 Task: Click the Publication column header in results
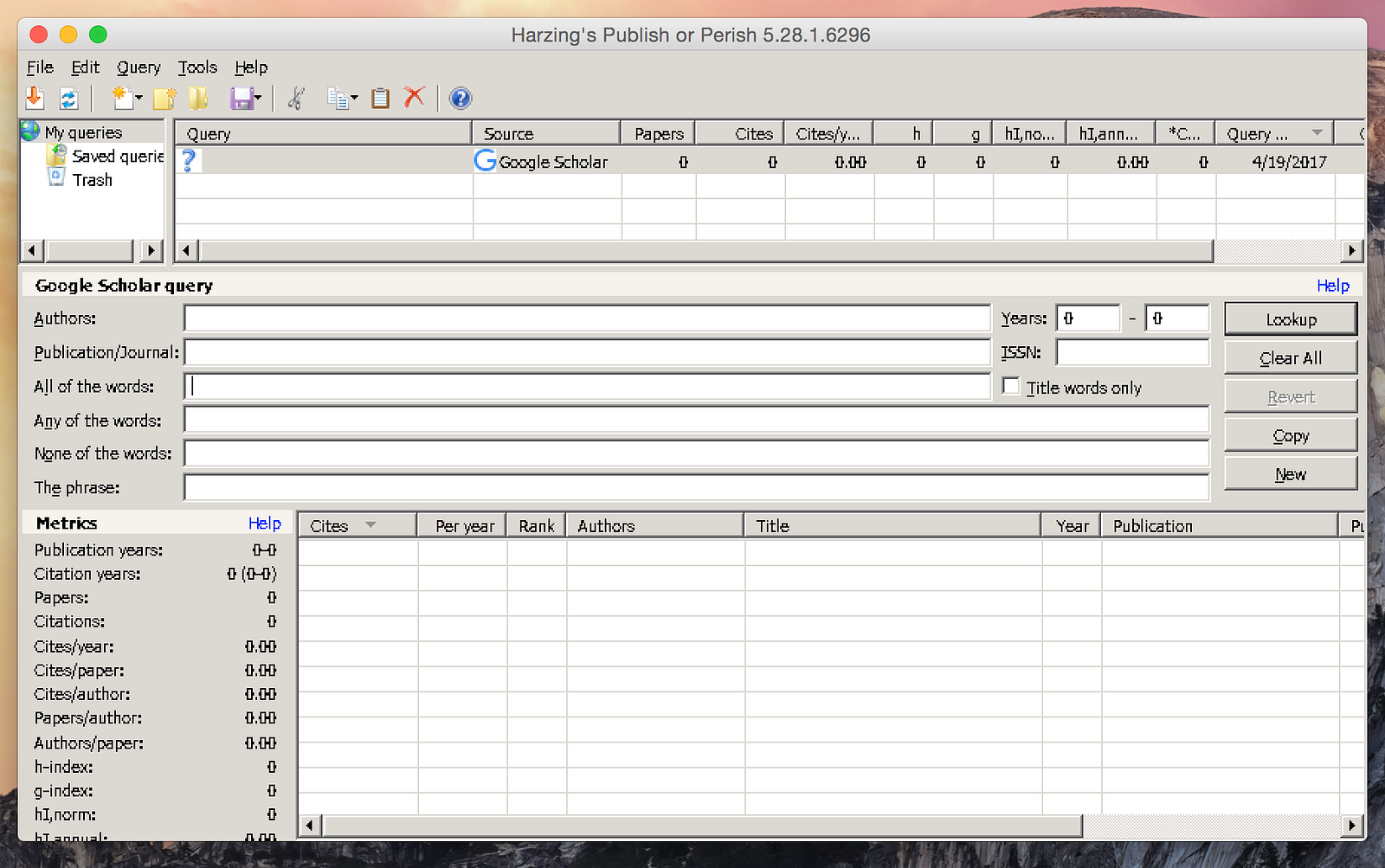(1220, 525)
